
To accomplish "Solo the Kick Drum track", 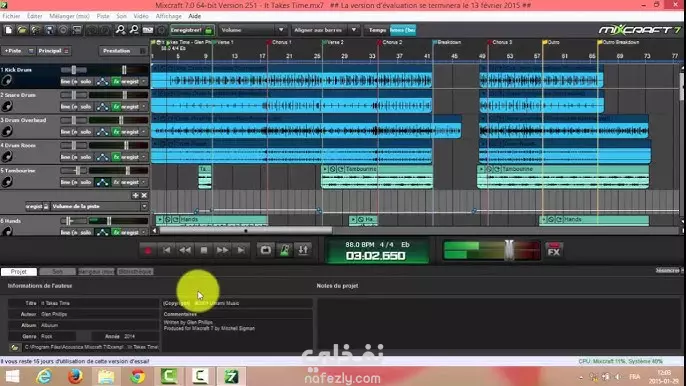I will click(86, 81).
